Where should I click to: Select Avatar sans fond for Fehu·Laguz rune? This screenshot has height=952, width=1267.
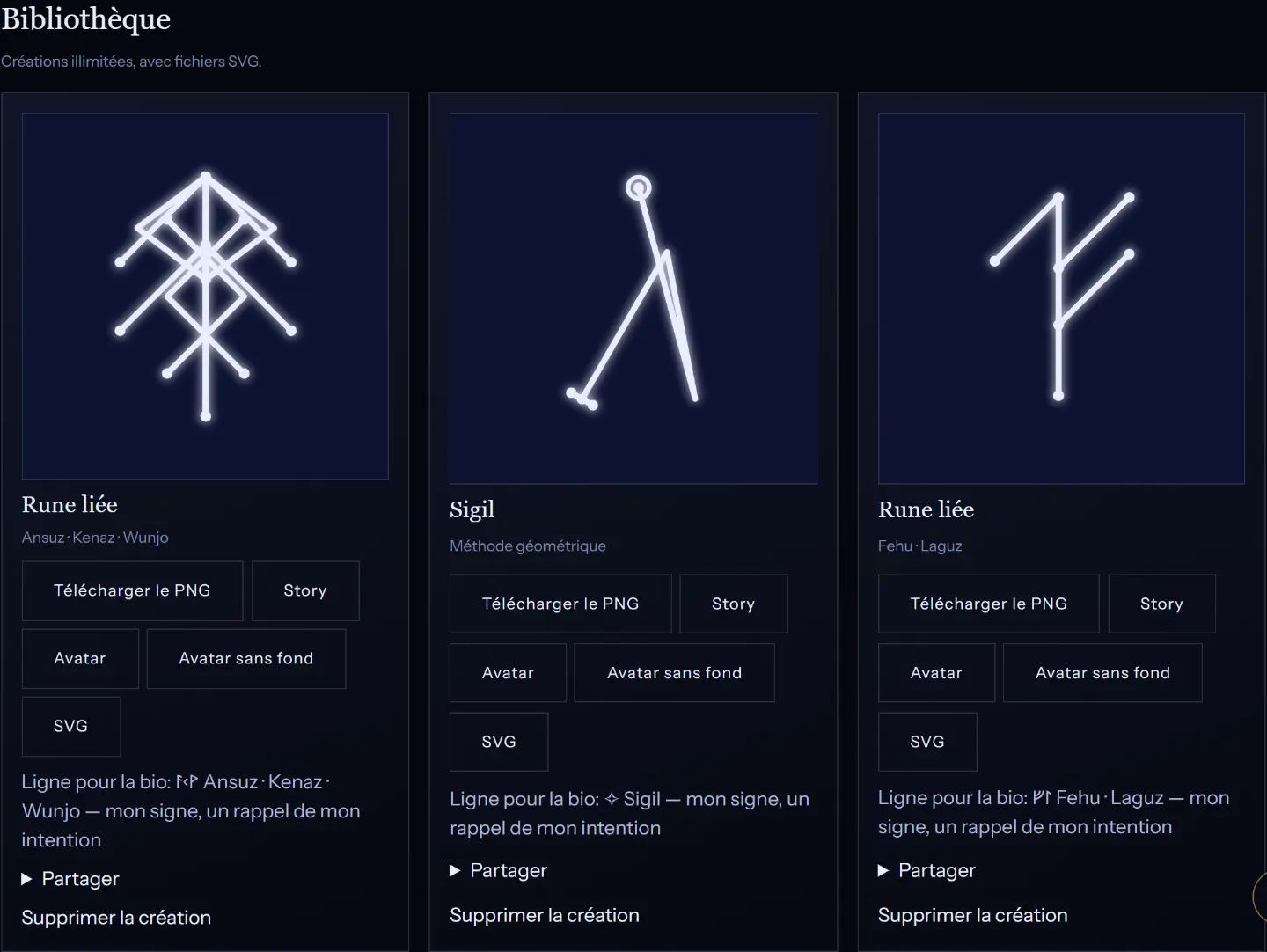(x=1102, y=672)
